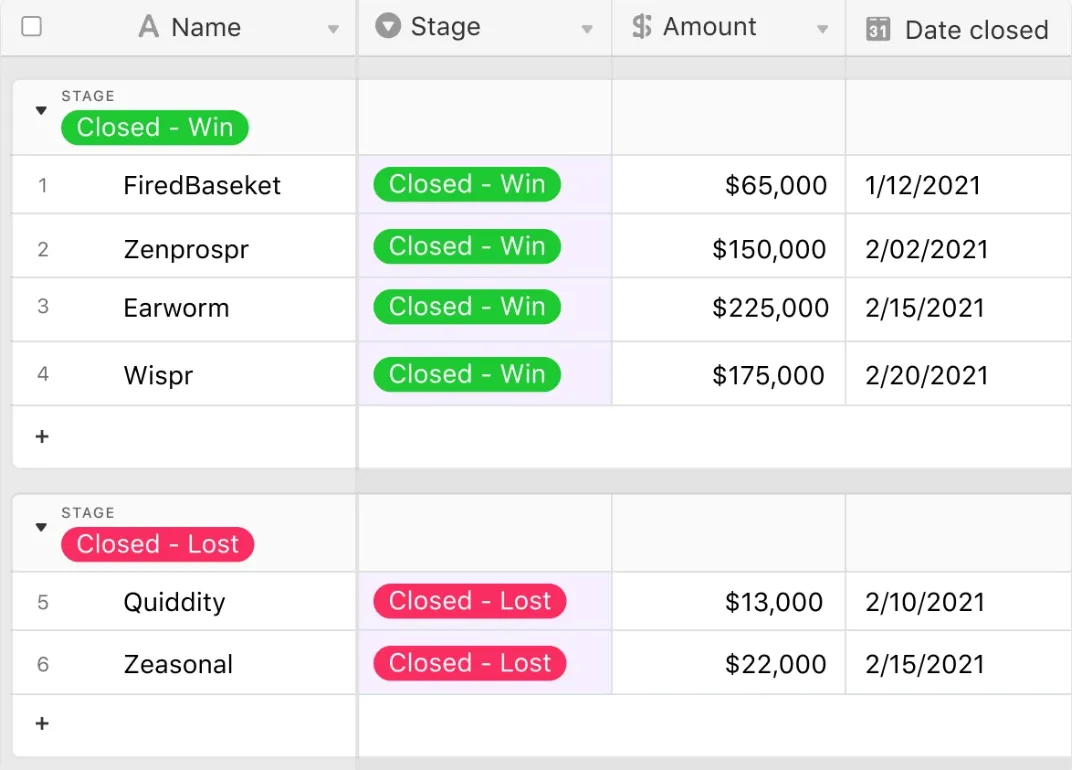This screenshot has height=770, width=1072.
Task: Tick the select-all checkbox in header
Action: point(31,27)
